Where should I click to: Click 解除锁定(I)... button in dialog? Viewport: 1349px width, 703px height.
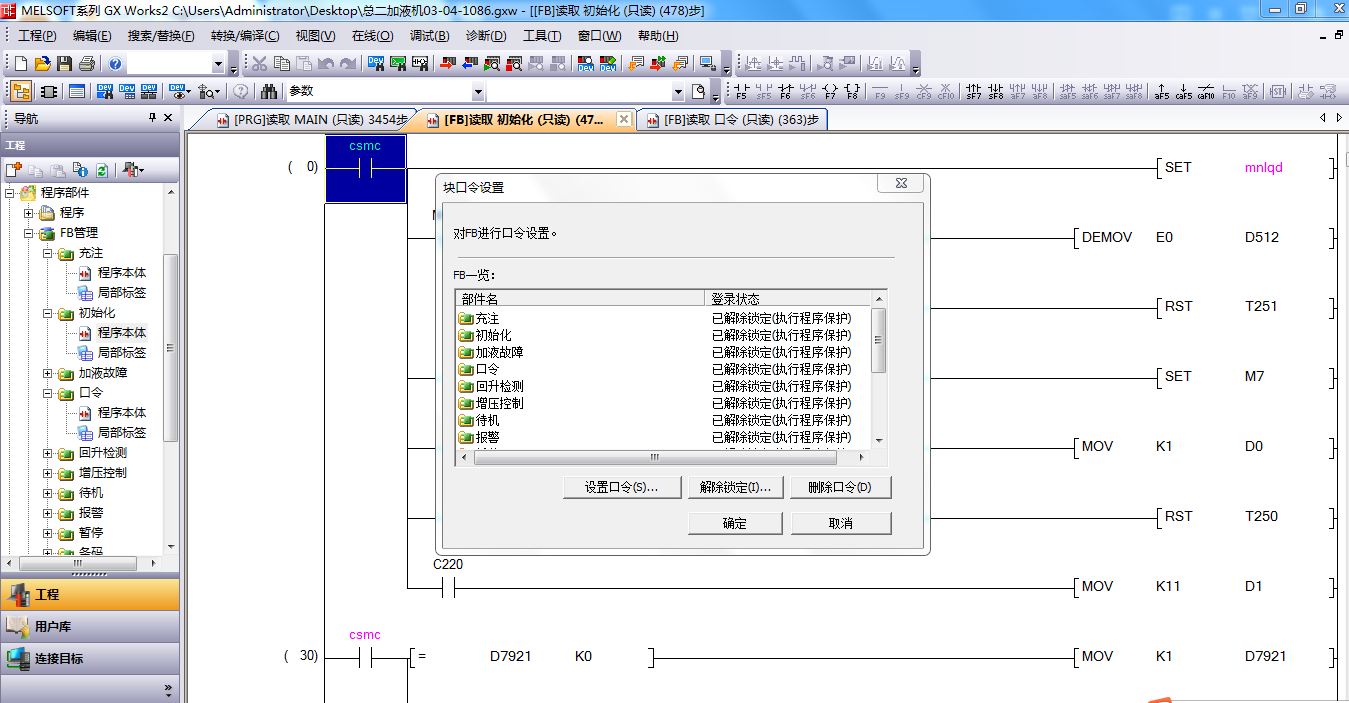click(x=735, y=488)
